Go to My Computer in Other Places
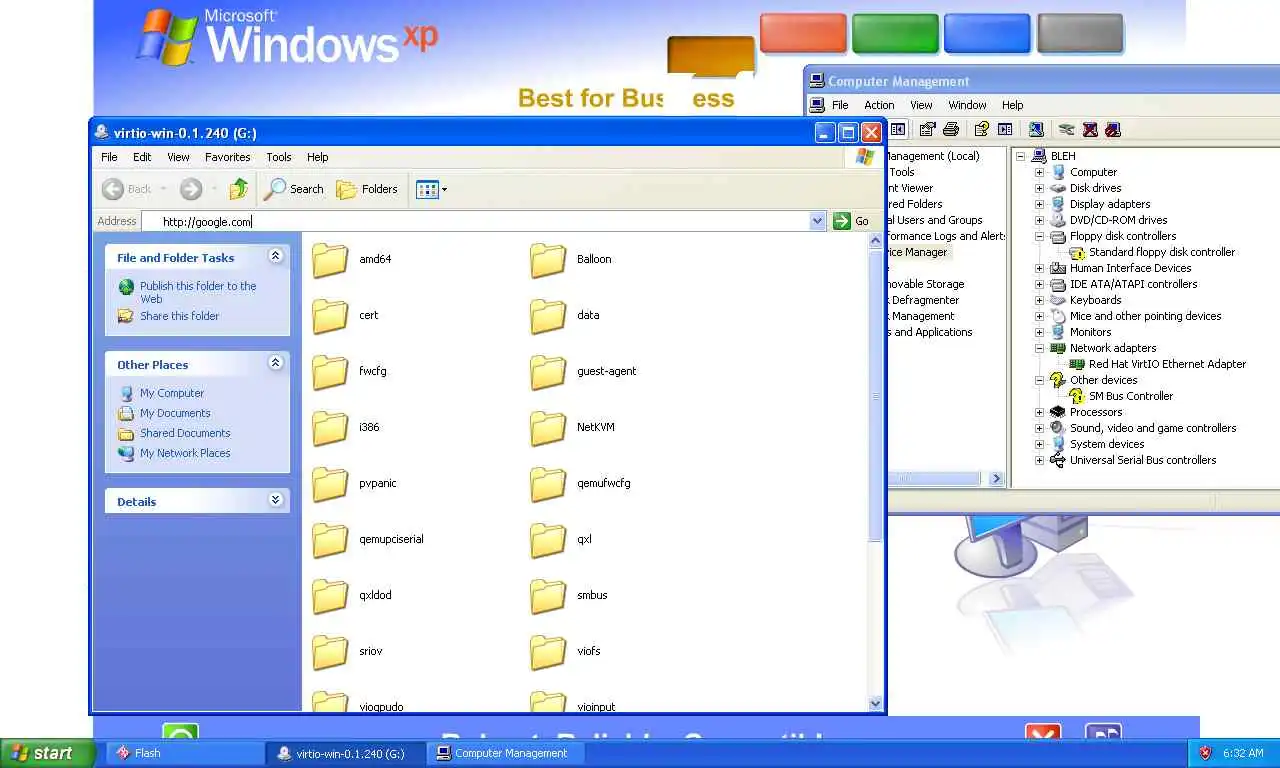This screenshot has width=1280, height=768. 172,393
